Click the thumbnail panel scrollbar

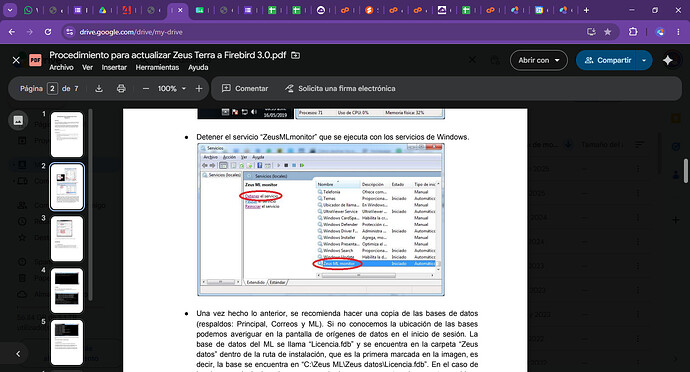(x=90, y=205)
